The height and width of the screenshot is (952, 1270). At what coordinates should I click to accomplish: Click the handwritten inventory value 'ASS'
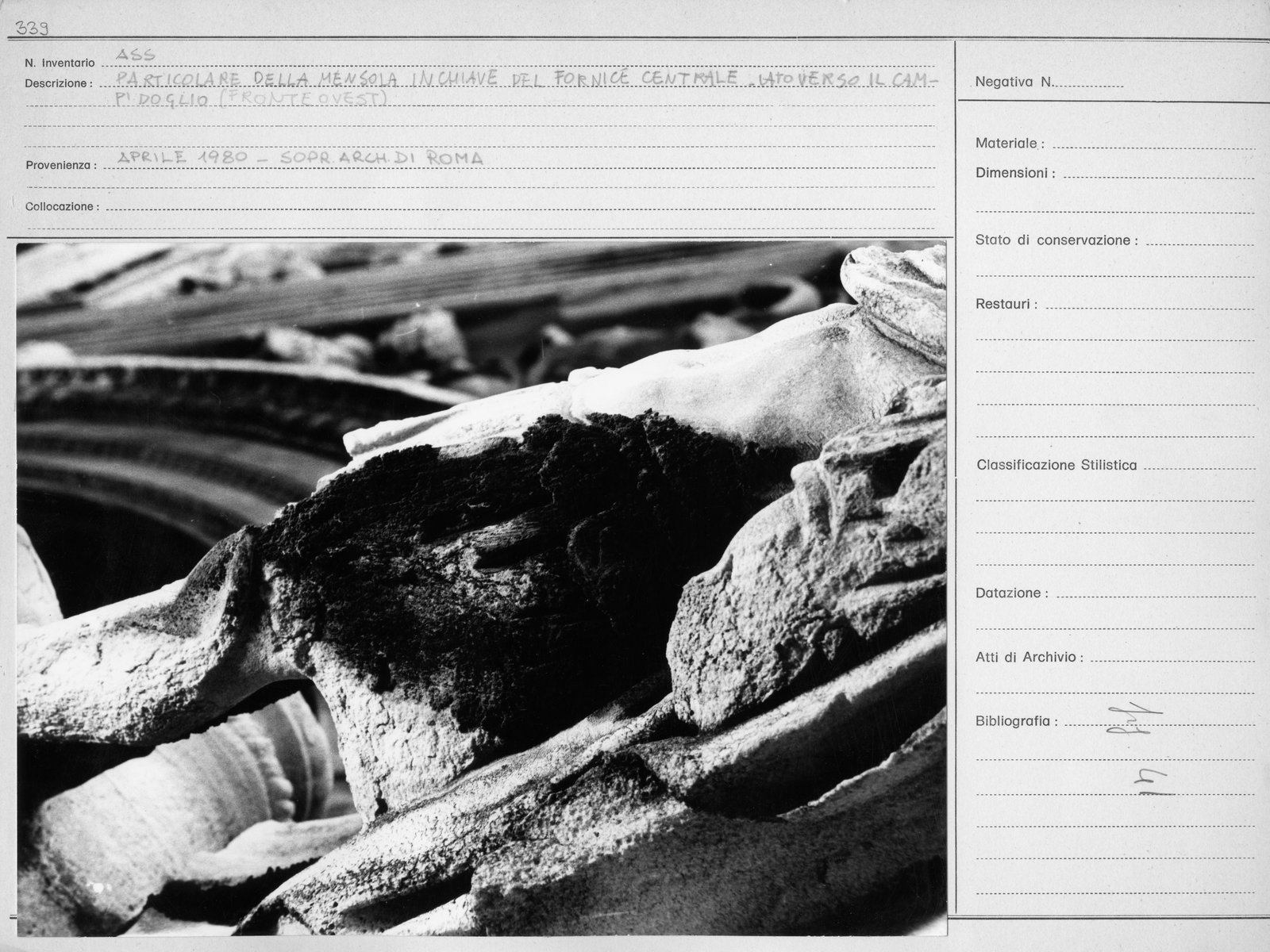tap(136, 55)
